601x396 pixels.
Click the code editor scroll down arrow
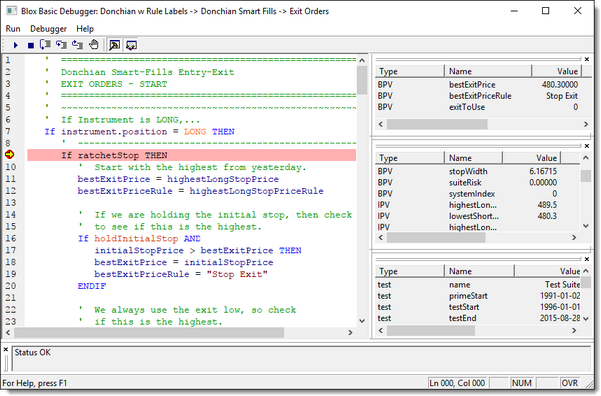[362, 321]
